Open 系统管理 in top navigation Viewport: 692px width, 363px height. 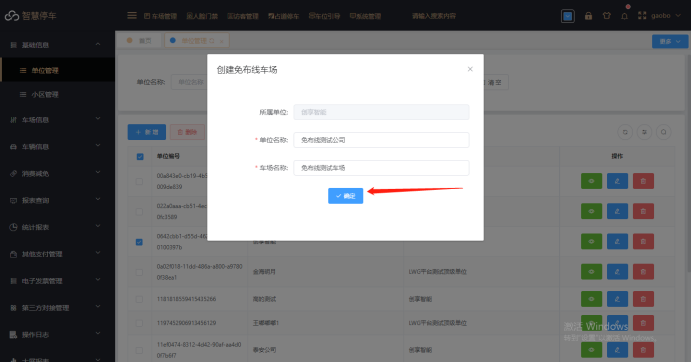365,16
